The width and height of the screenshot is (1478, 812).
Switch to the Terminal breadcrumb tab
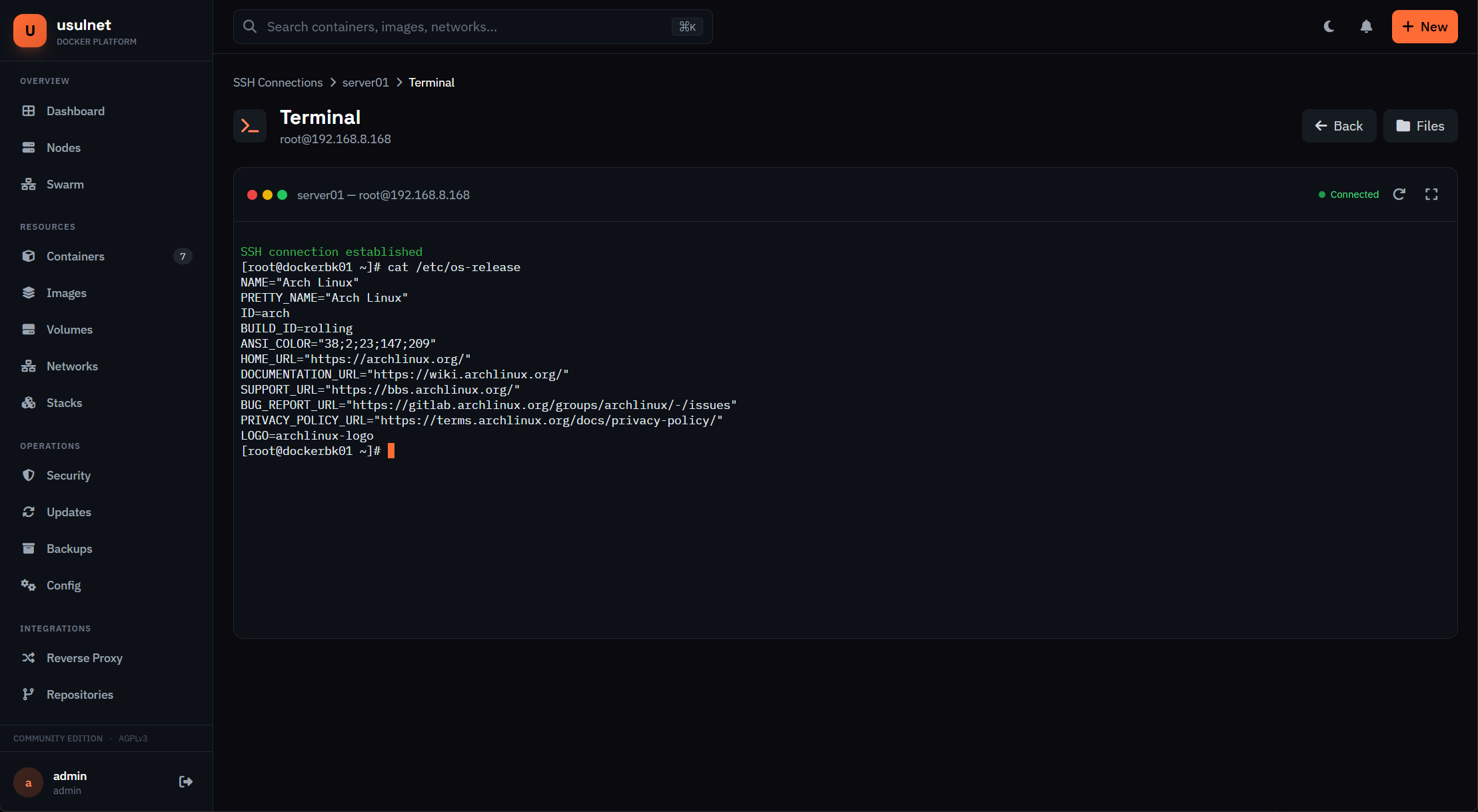[431, 82]
